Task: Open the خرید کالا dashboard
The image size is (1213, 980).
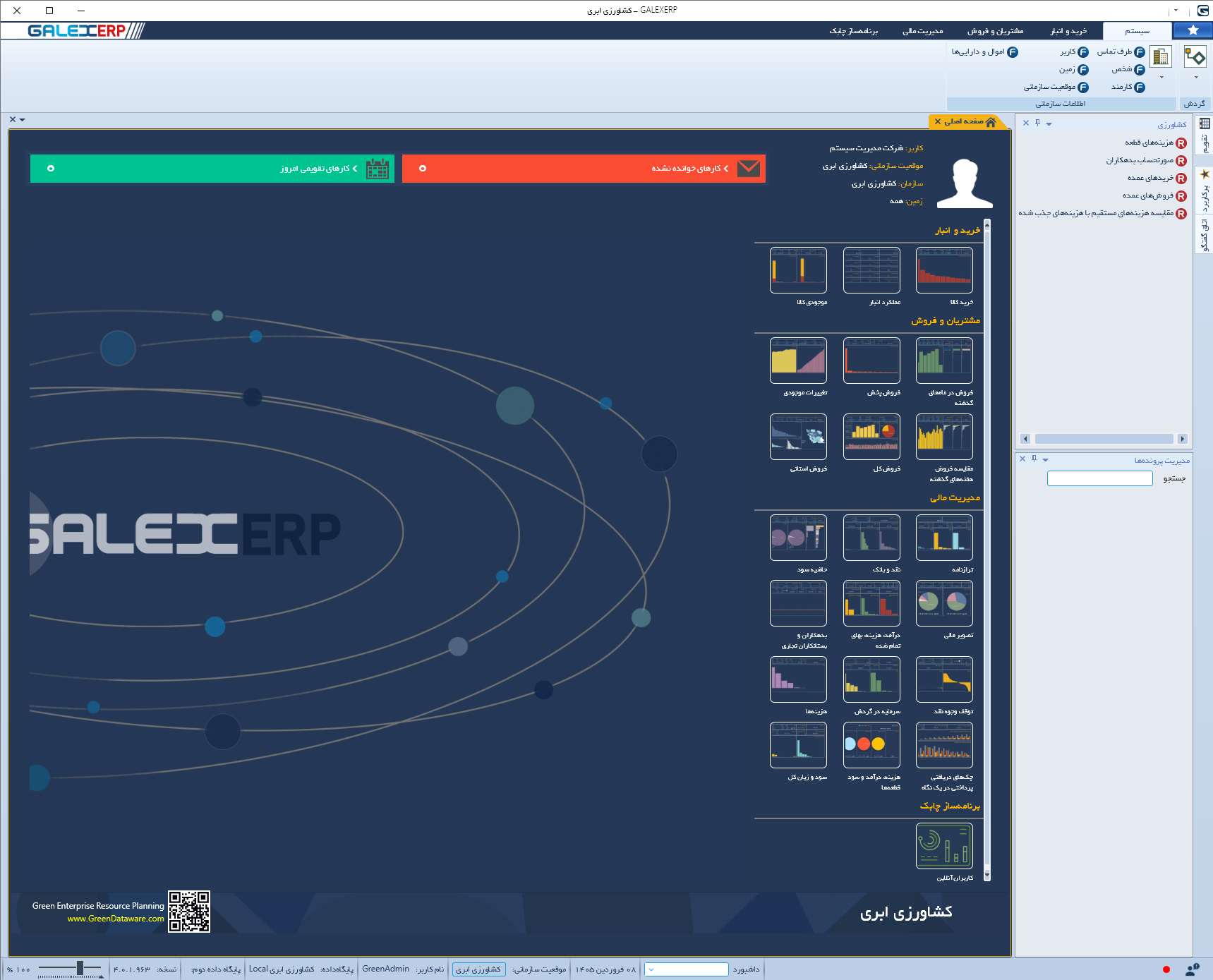Action: click(944, 270)
